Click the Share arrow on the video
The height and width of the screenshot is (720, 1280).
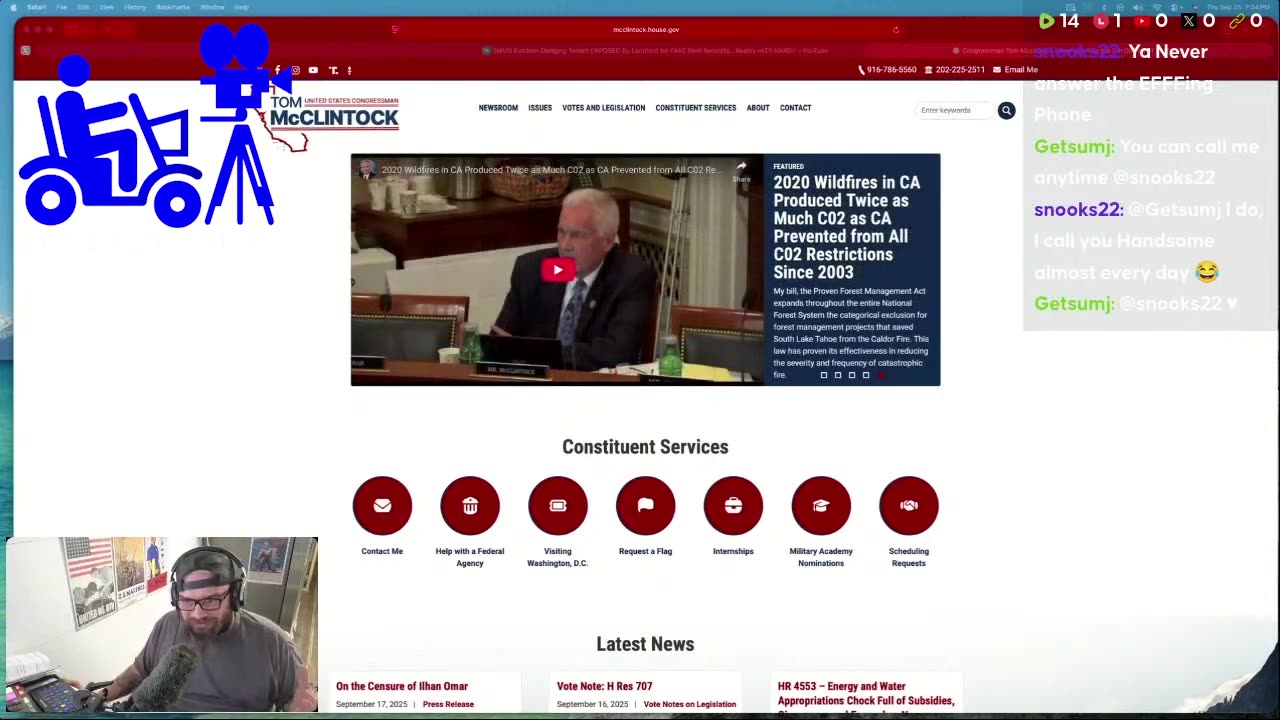741,170
